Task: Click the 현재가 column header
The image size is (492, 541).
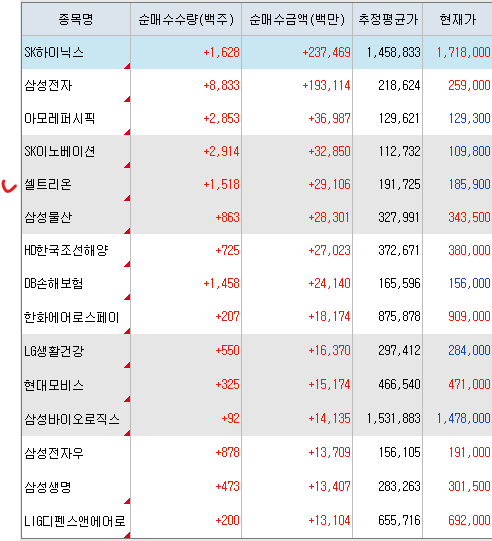Action: (x=457, y=19)
